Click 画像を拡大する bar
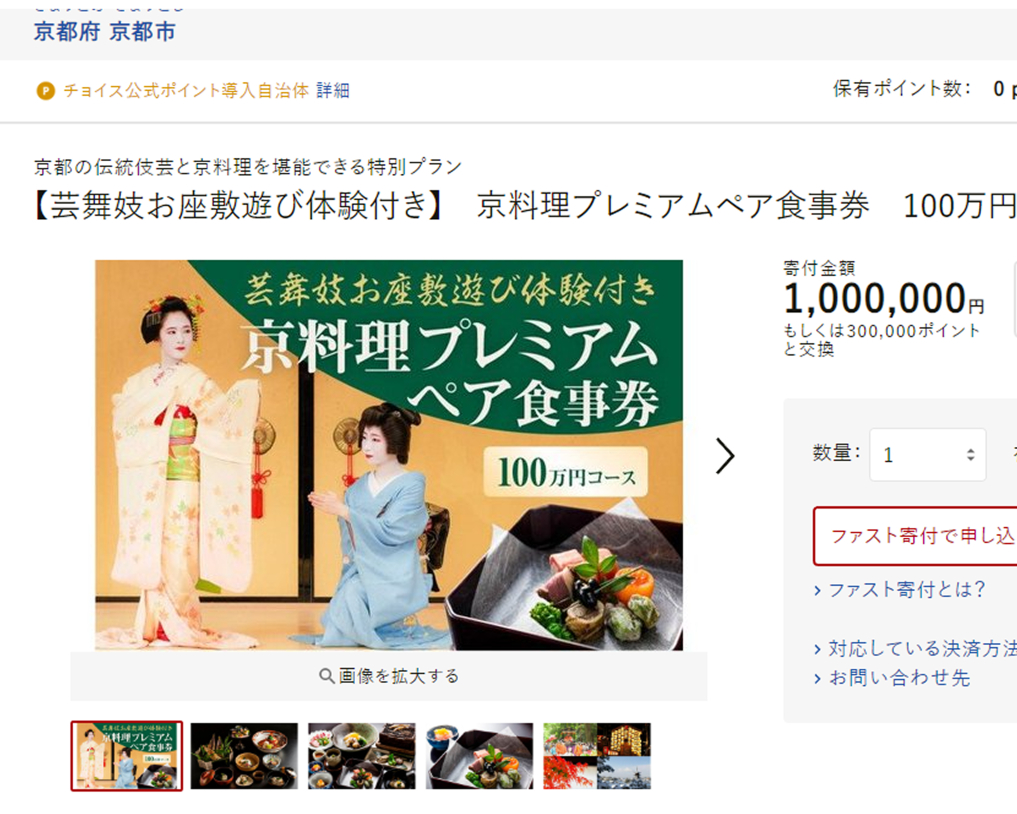This screenshot has width=1017, height=814. point(389,676)
